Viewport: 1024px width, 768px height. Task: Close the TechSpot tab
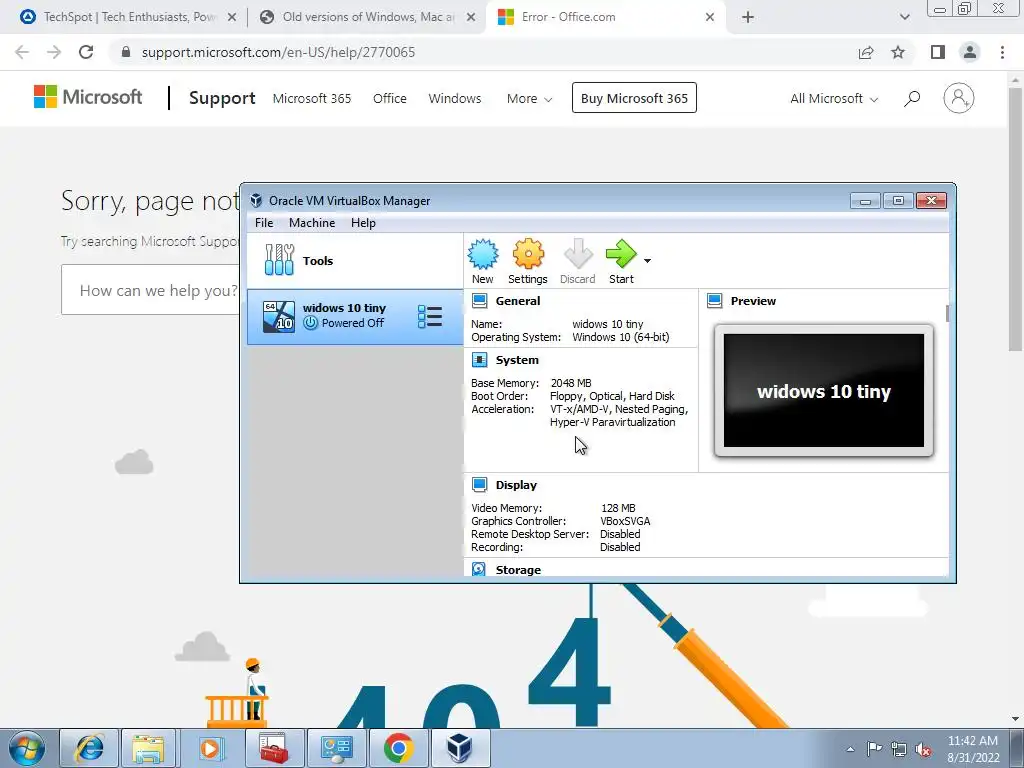tap(232, 17)
